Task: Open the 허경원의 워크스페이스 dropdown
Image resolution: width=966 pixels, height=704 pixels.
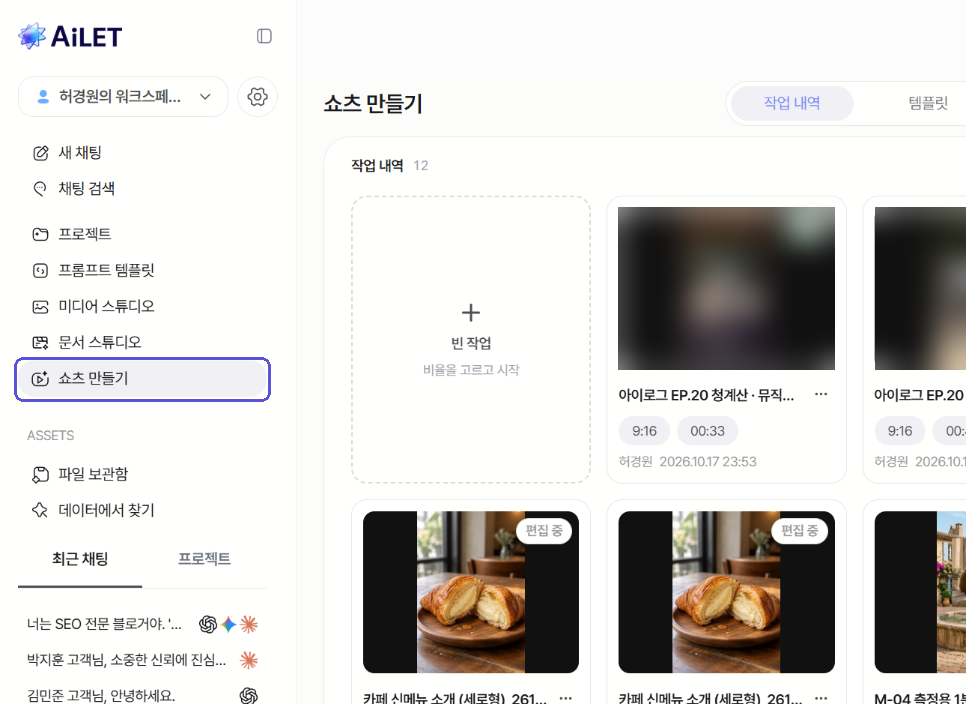Action: click(123, 97)
